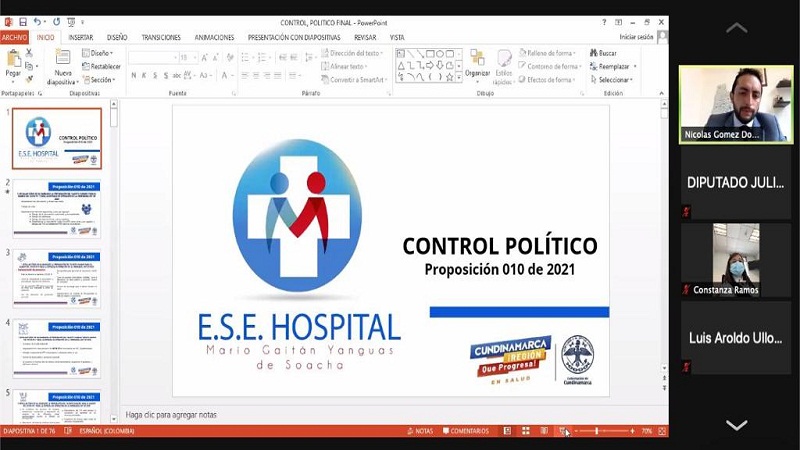
Task: Switch to Reading view icon in status bar
Action: pos(544,431)
